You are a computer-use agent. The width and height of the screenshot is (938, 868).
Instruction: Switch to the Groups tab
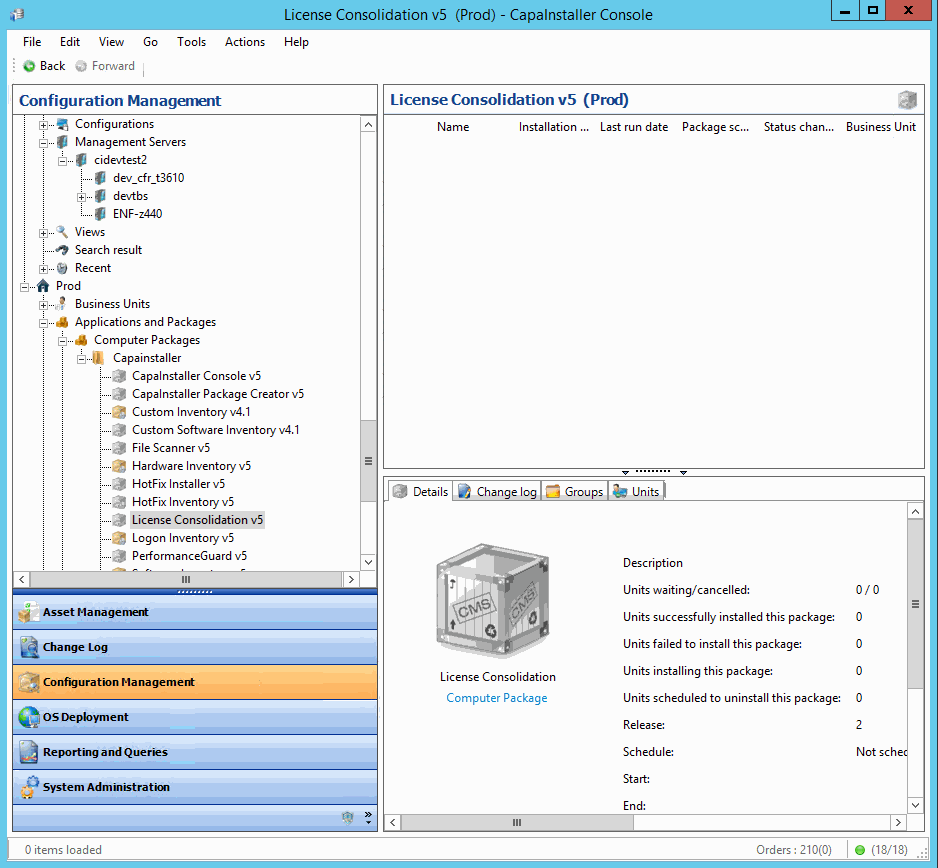(575, 492)
